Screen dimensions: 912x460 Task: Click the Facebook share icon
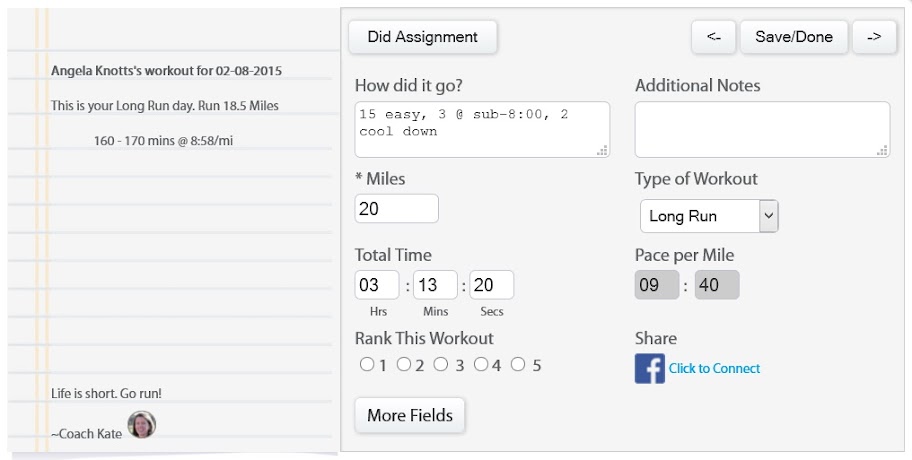click(x=649, y=368)
